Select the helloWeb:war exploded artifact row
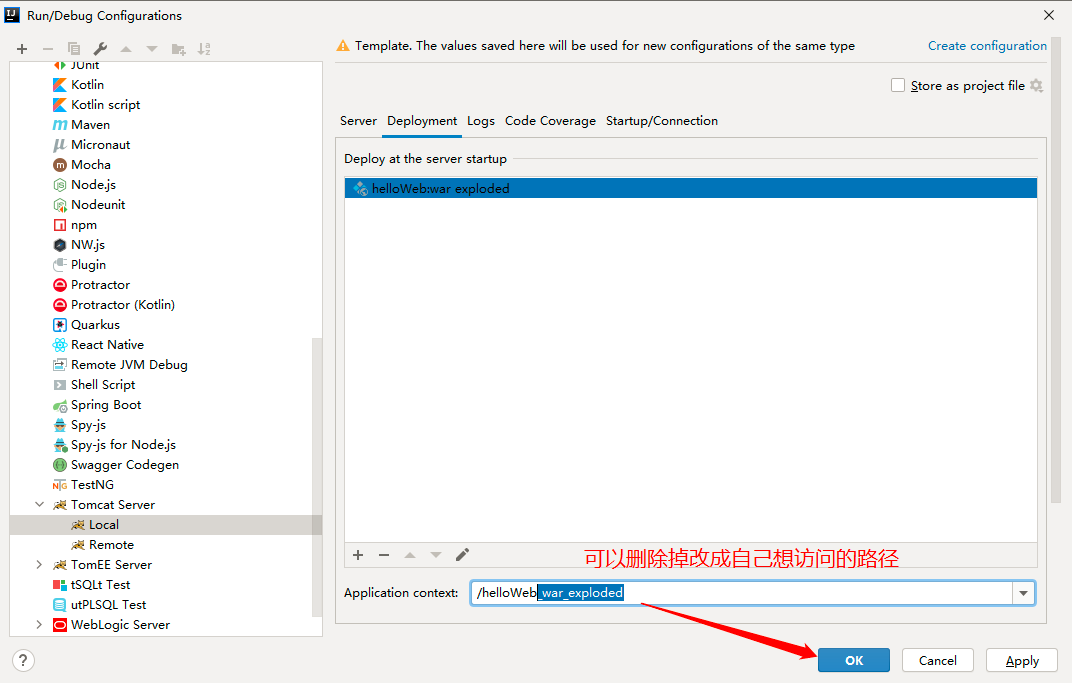This screenshot has height=683, width=1072. point(691,189)
